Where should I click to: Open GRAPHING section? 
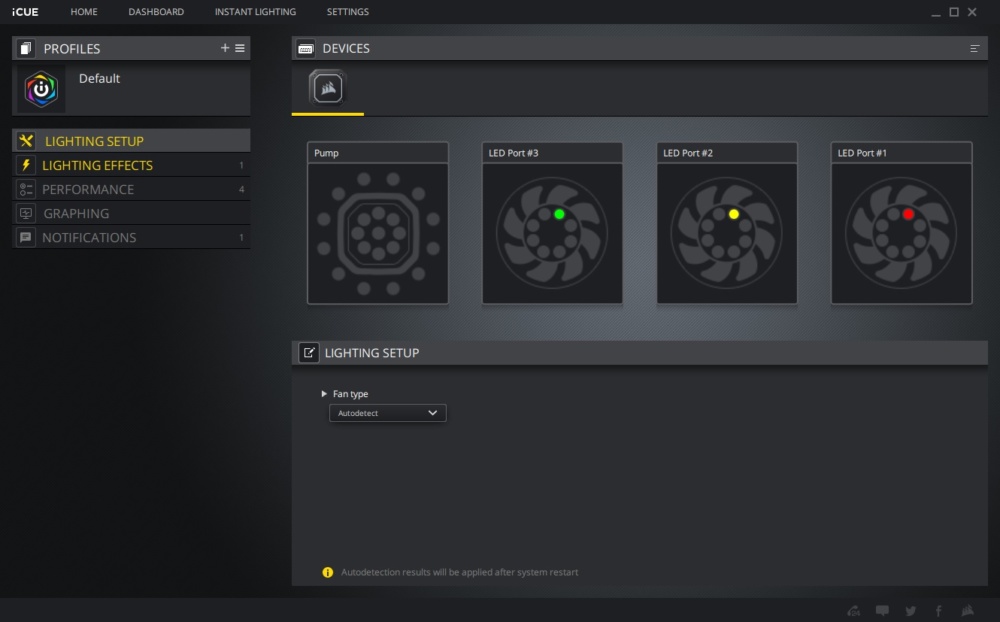(131, 213)
